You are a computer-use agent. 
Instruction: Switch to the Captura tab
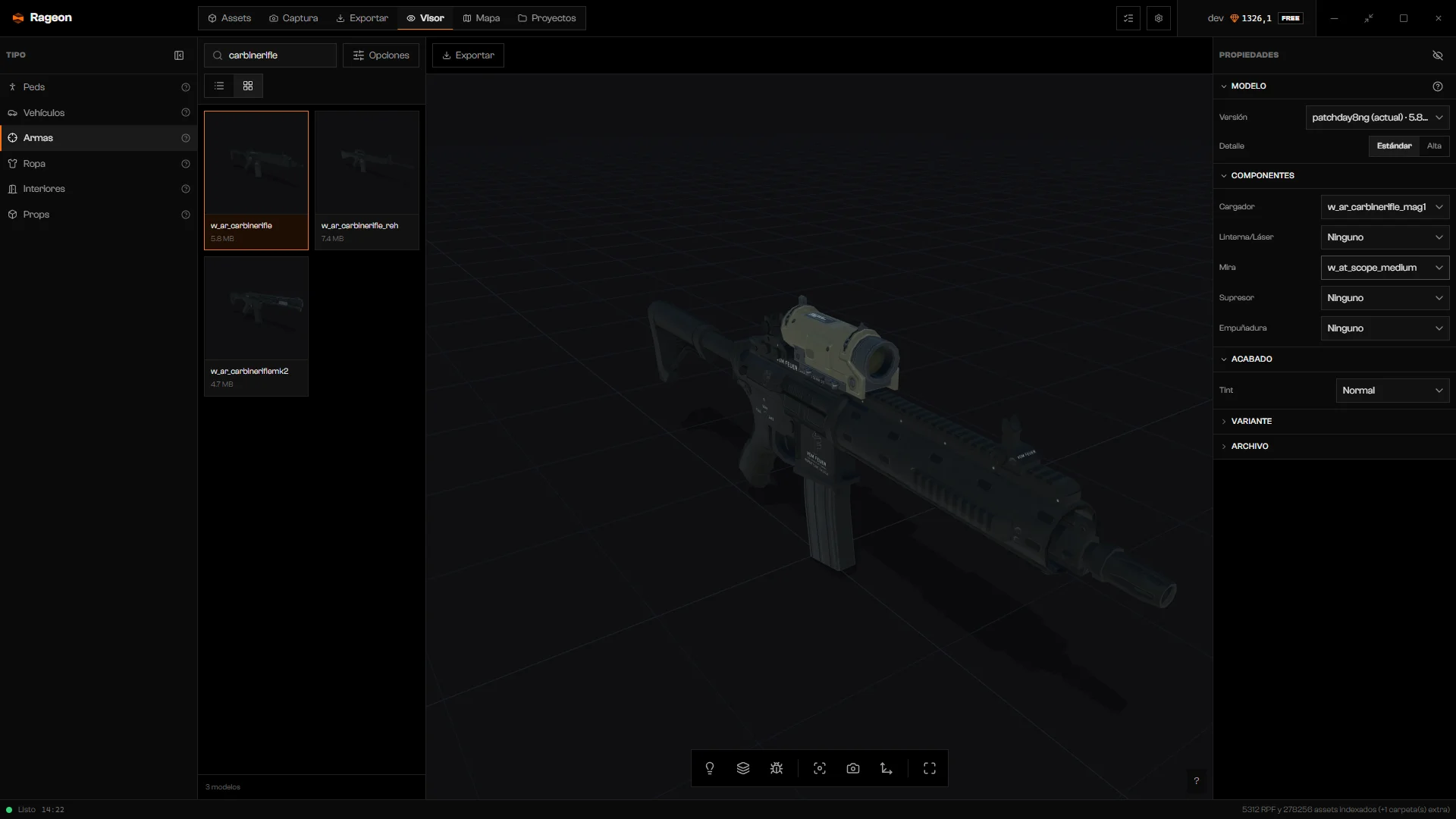293,18
